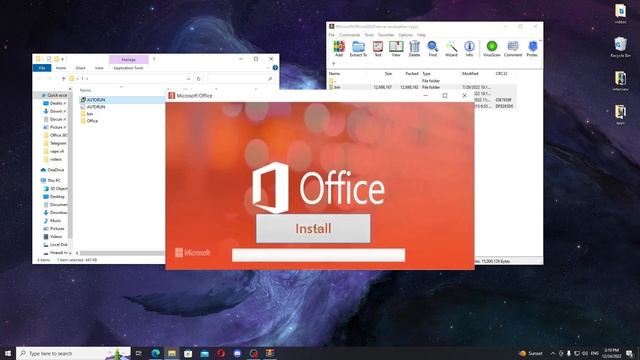This screenshot has height=360, width=640.
Task: Click Extract To in WinRAR's toolbar
Action: pos(358,49)
